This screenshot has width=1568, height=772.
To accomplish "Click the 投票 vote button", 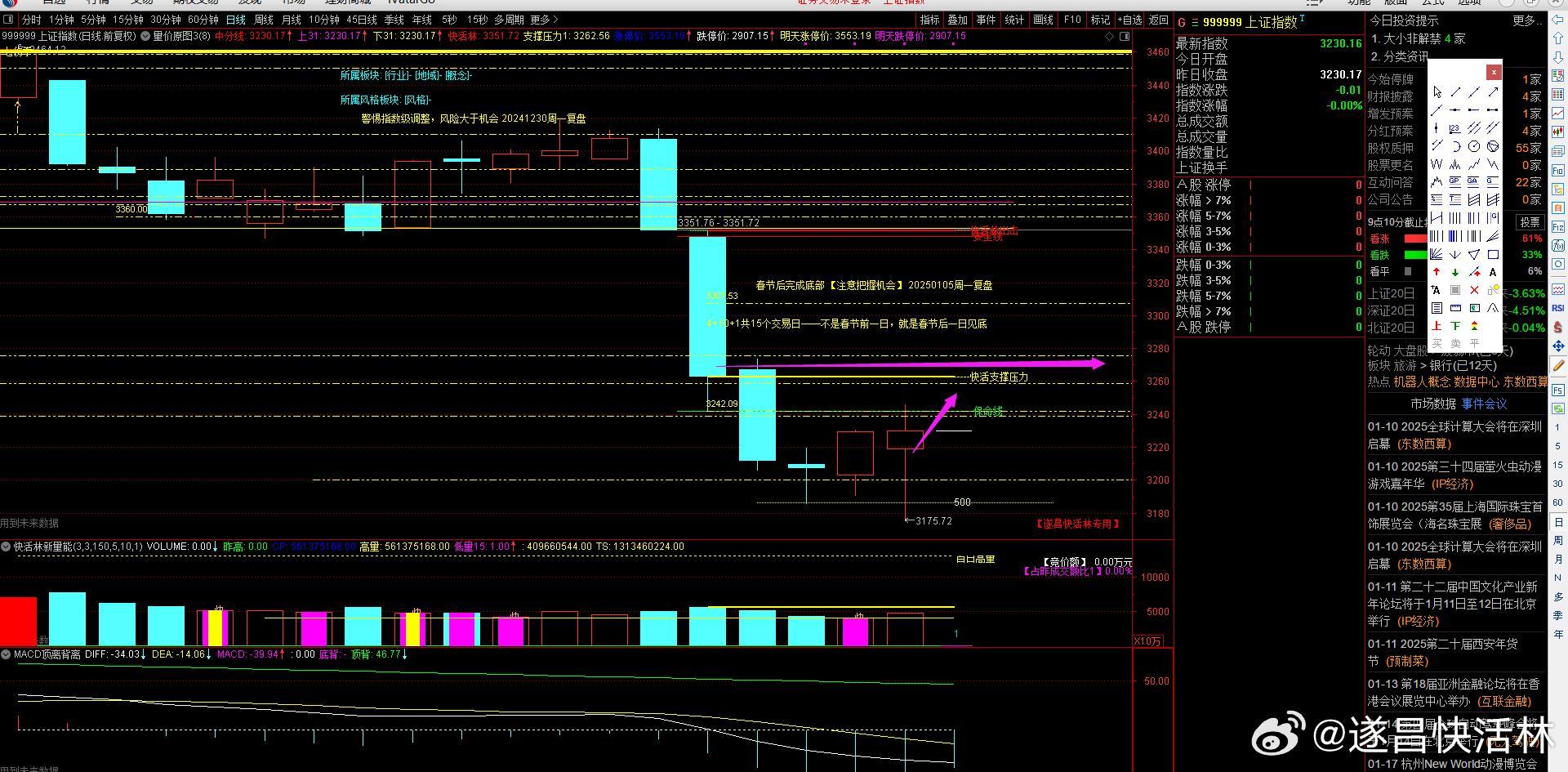I will [x=1529, y=222].
